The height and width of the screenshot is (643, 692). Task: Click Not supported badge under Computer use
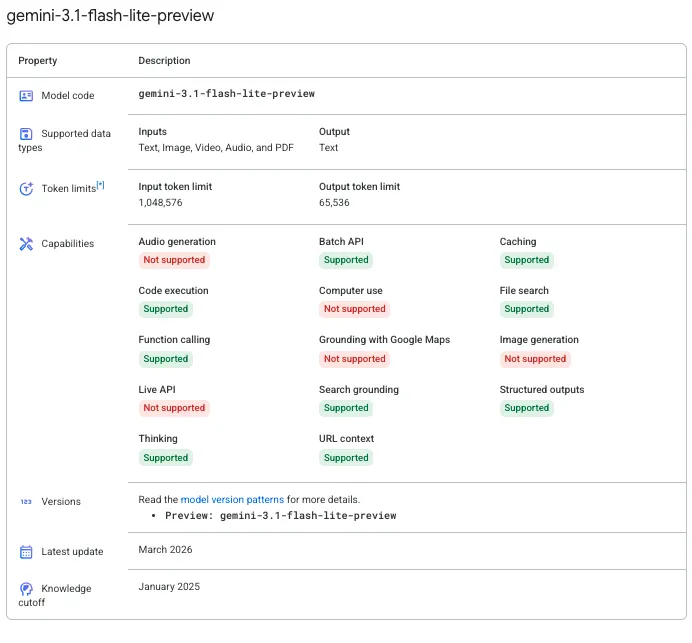coord(354,309)
